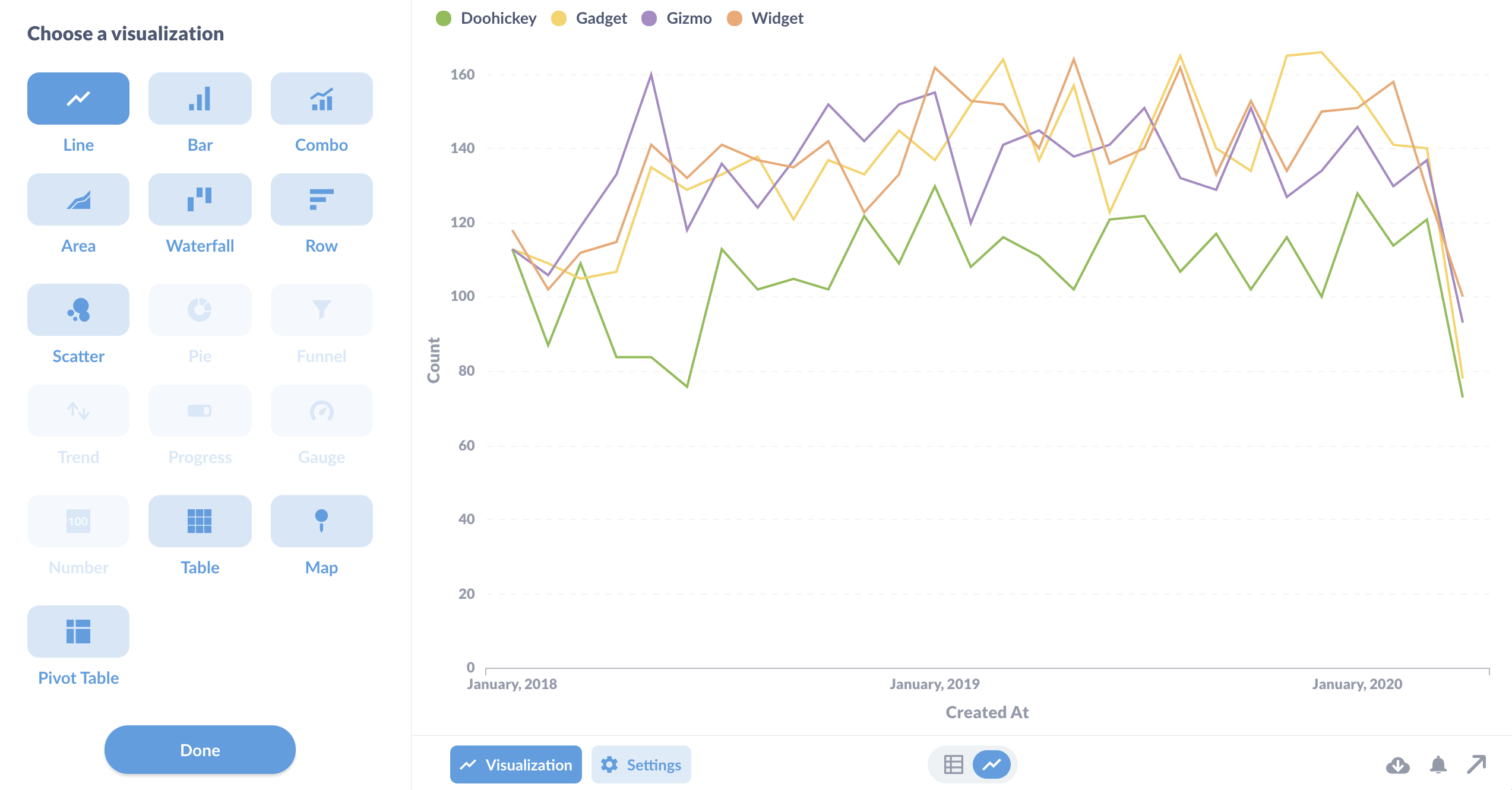Viewport: 1512px width, 790px height.
Task: Pick the Area chart icon
Action: click(78, 199)
